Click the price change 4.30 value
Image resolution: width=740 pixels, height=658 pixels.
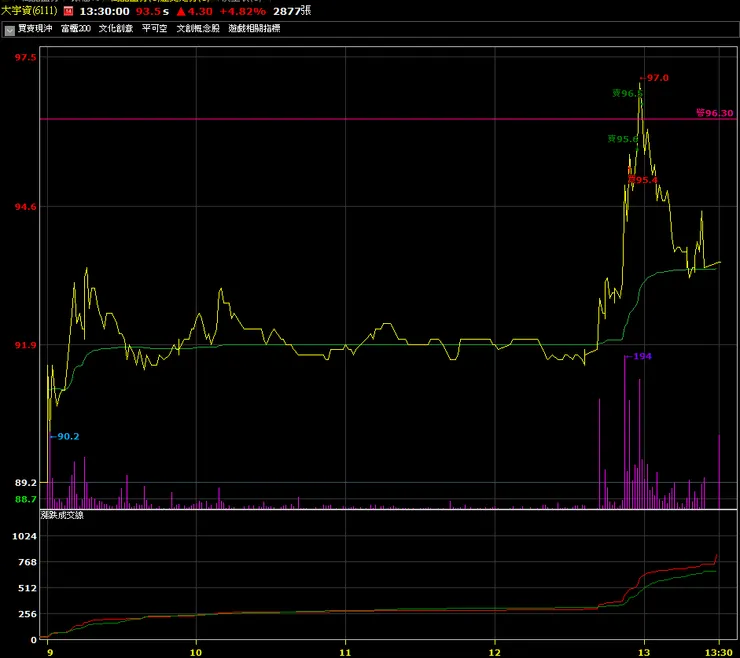[200, 11]
